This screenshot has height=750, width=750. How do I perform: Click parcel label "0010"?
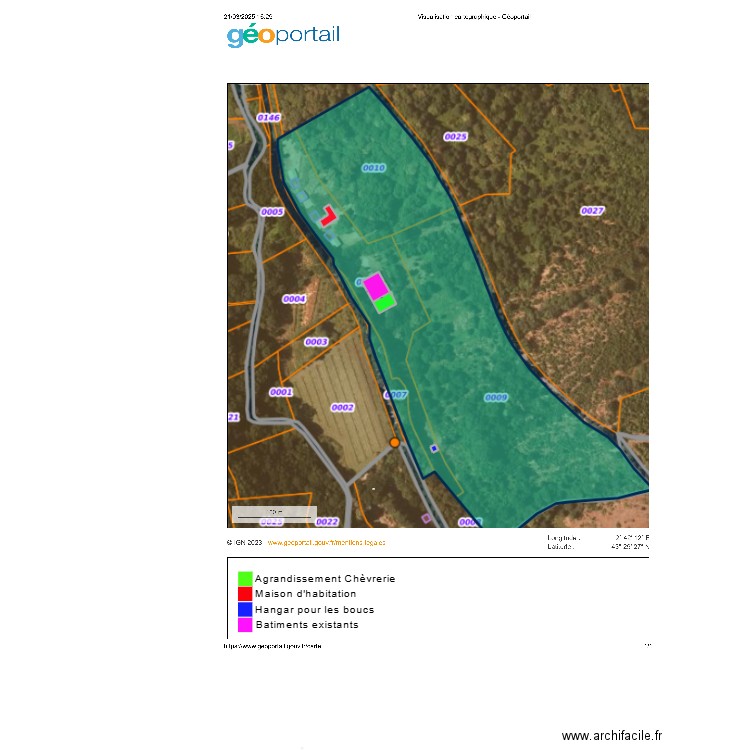pos(374,168)
